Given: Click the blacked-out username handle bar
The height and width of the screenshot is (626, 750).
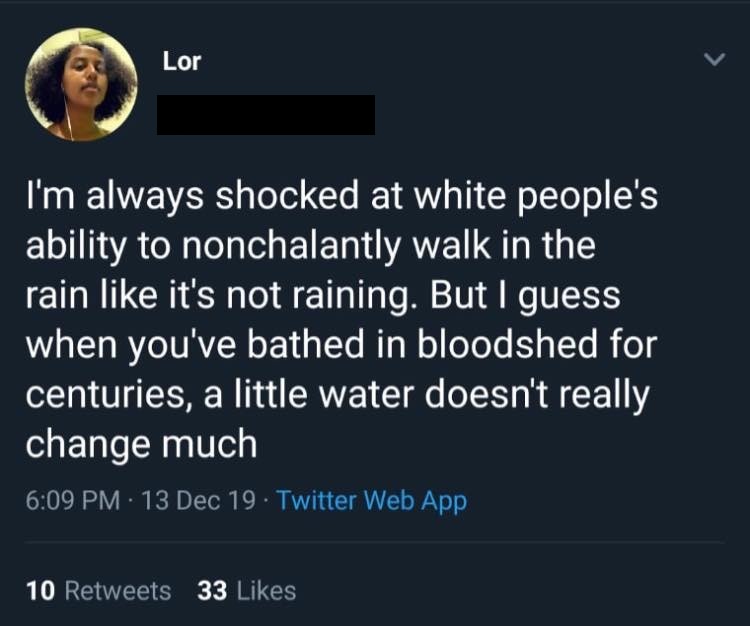Looking at the screenshot, I should (x=266, y=115).
